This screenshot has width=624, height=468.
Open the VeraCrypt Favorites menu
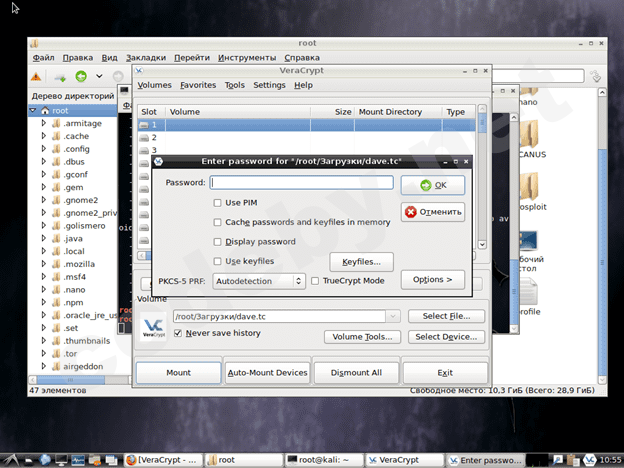[198, 85]
